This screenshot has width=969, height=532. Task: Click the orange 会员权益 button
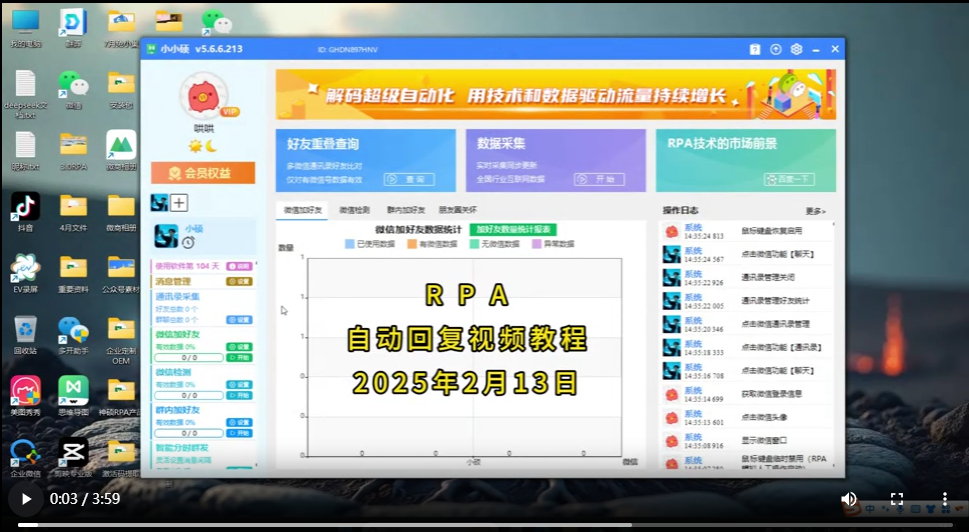click(x=203, y=173)
